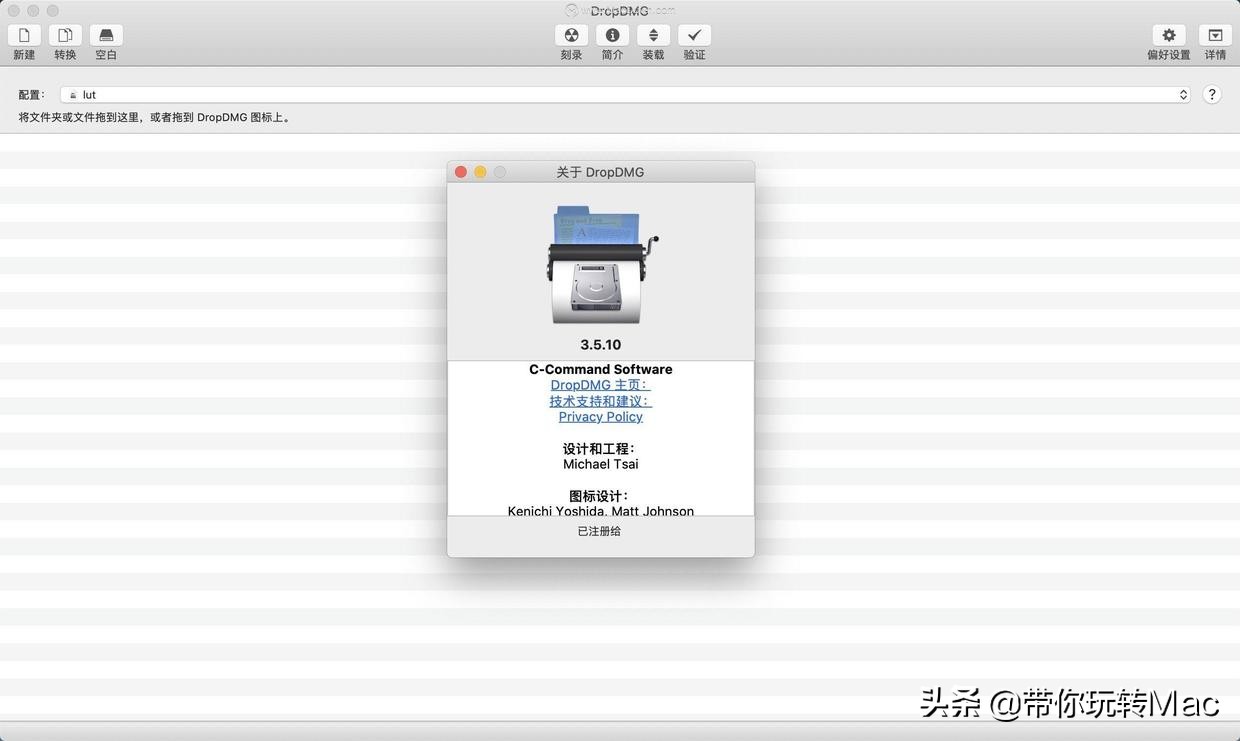Open the 刻录 (Burn) tool
Screen dimensions: 1240x741
click(571, 40)
